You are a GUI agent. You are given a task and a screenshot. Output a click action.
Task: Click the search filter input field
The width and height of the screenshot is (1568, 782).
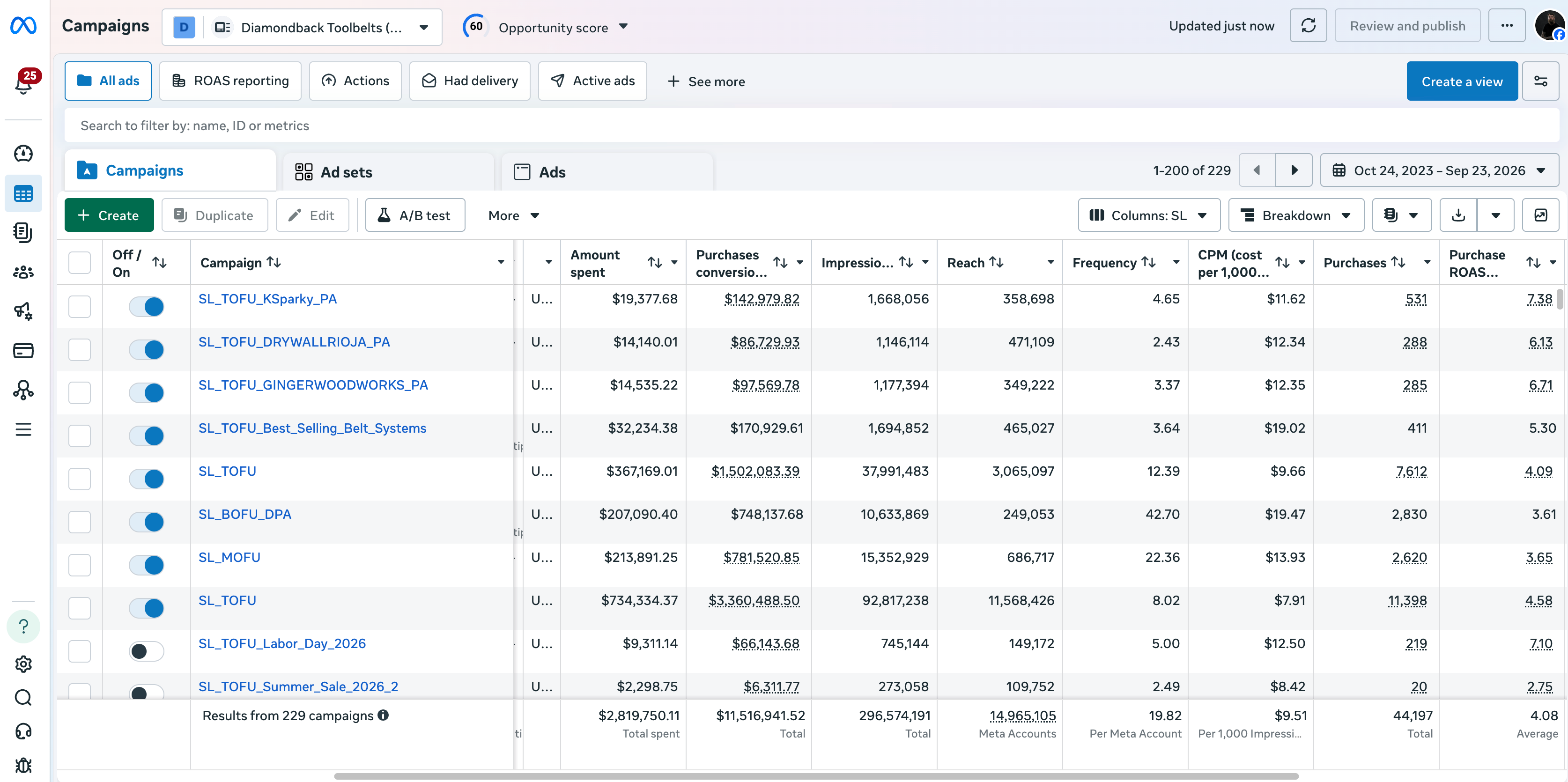[x=811, y=125]
